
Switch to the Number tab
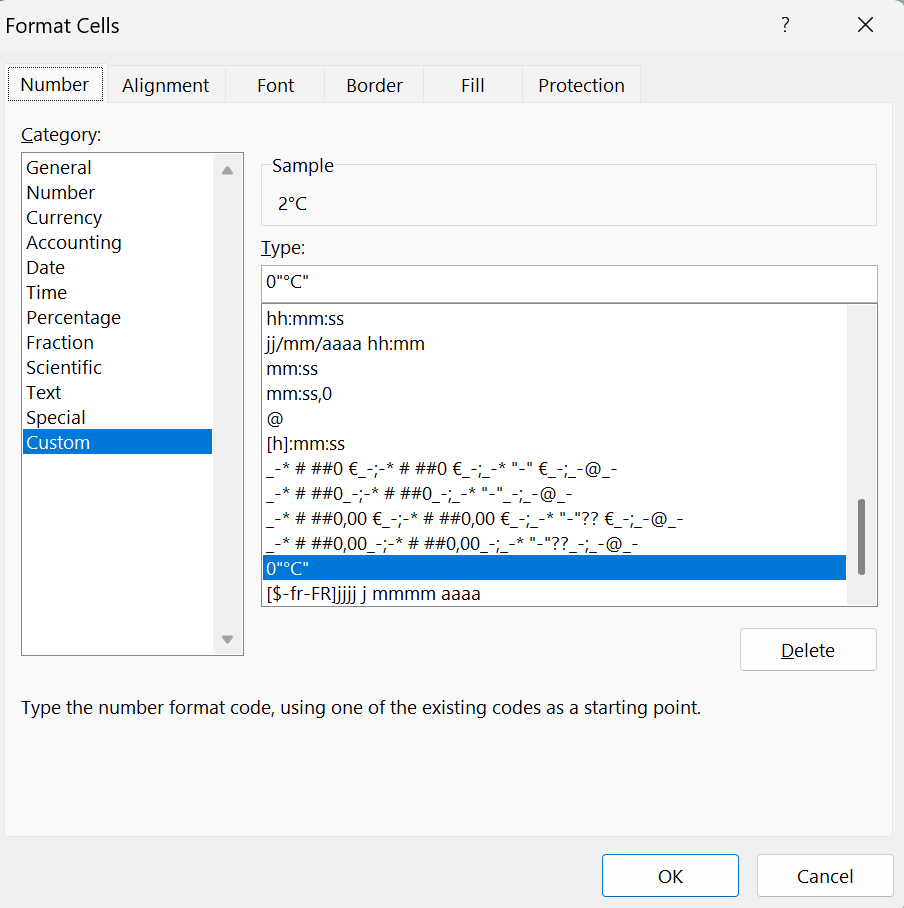(x=55, y=85)
